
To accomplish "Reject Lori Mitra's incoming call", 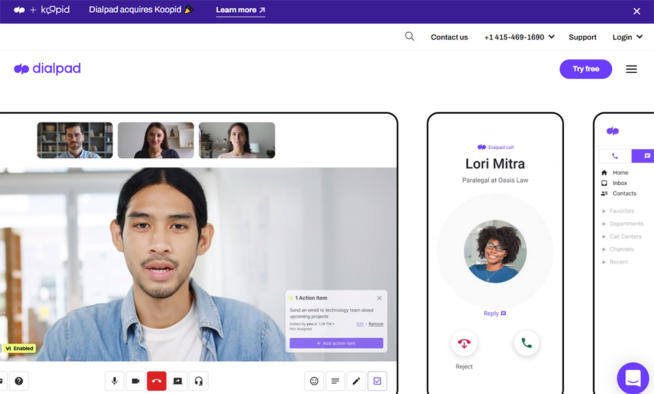I will pyautogui.click(x=464, y=343).
